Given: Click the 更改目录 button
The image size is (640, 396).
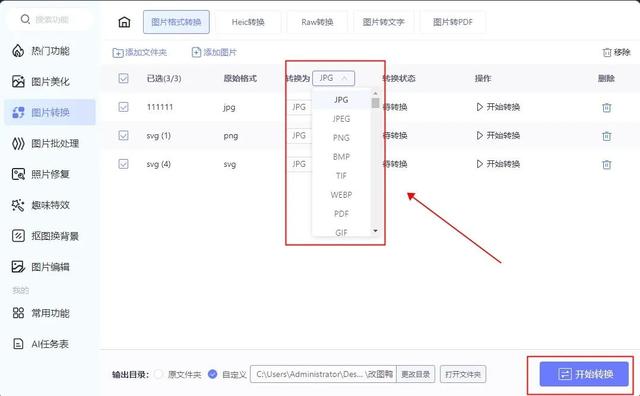Looking at the screenshot, I should [x=416, y=374].
